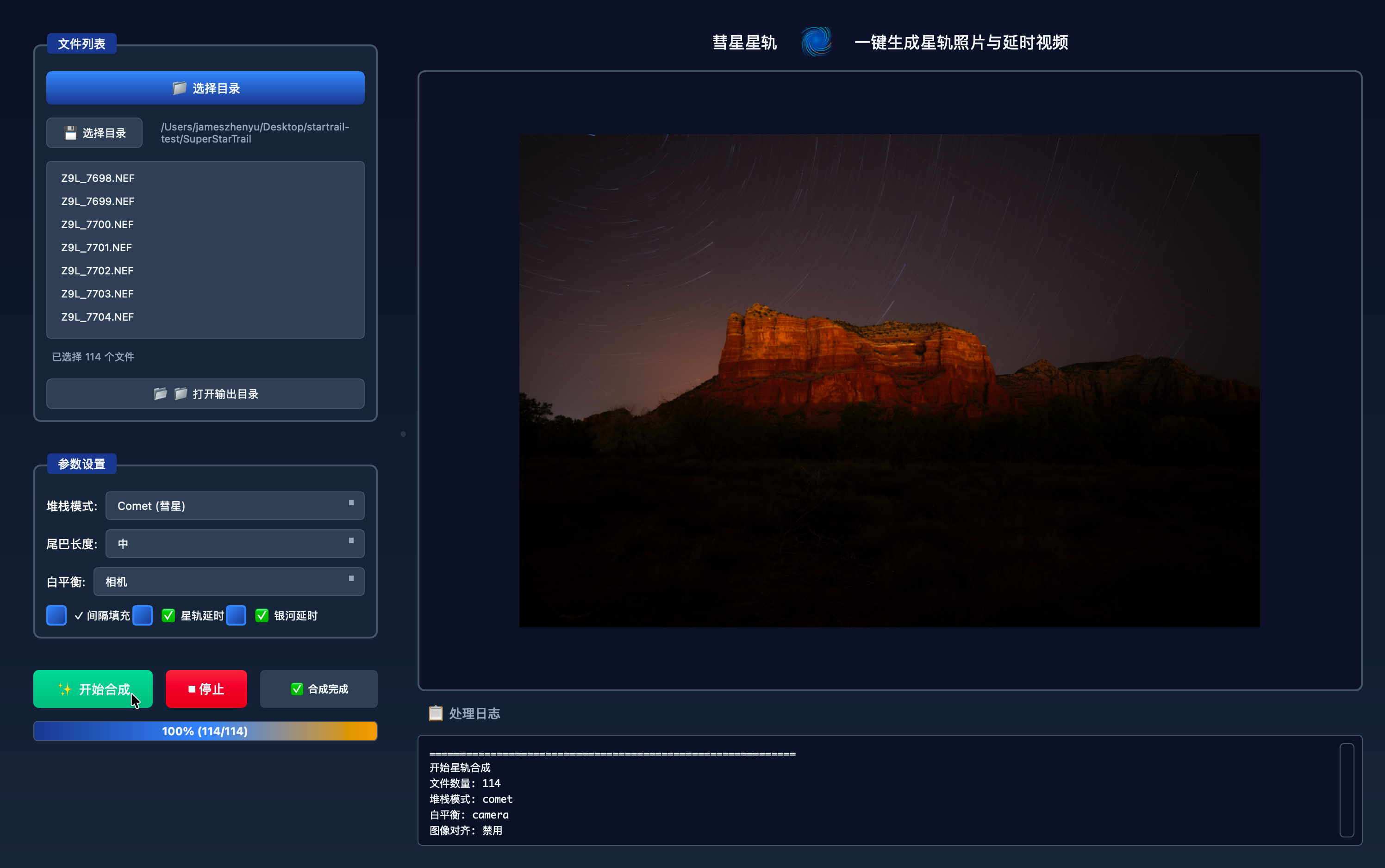Click folder icon on blue 选择目录 button

click(x=179, y=88)
